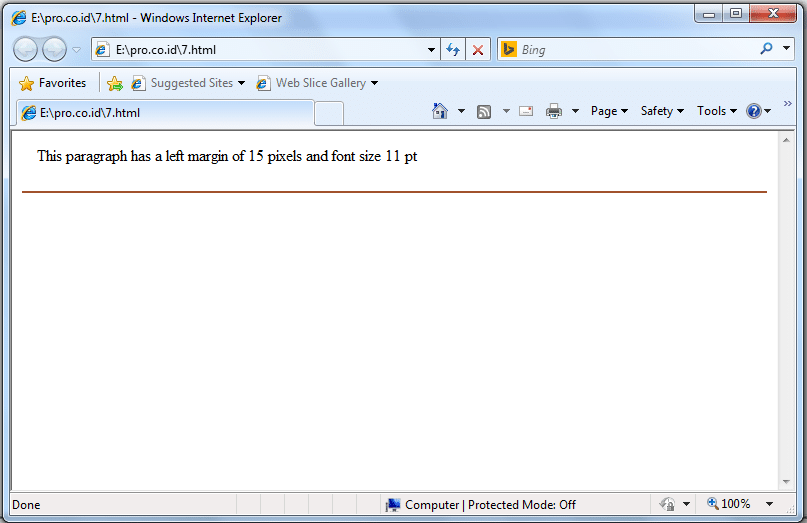Expand the address bar history dropdown arrow
Image resolution: width=807 pixels, height=523 pixels.
[431, 50]
